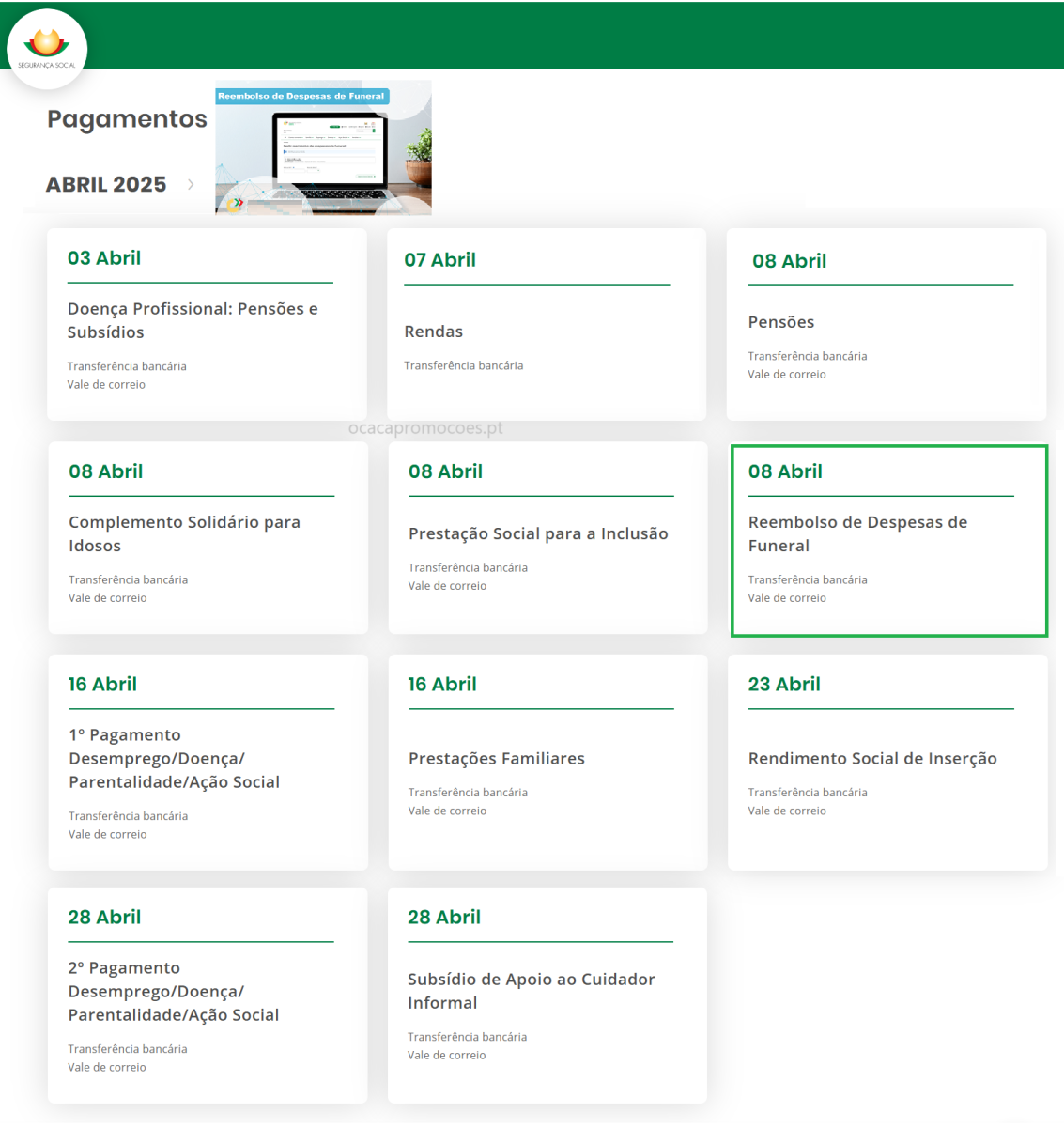Open Subsídio de Apoio ao Cuidador Informal card
Image resolution: width=1064 pixels, height=1127 pixels.
click(547, 996)
